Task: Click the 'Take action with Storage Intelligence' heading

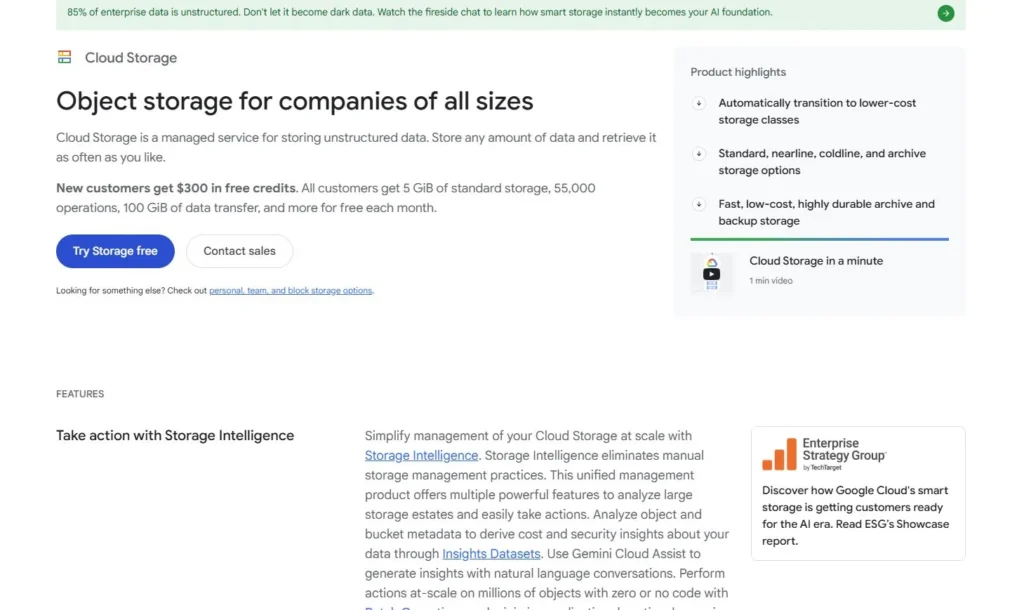Action: 175,435
